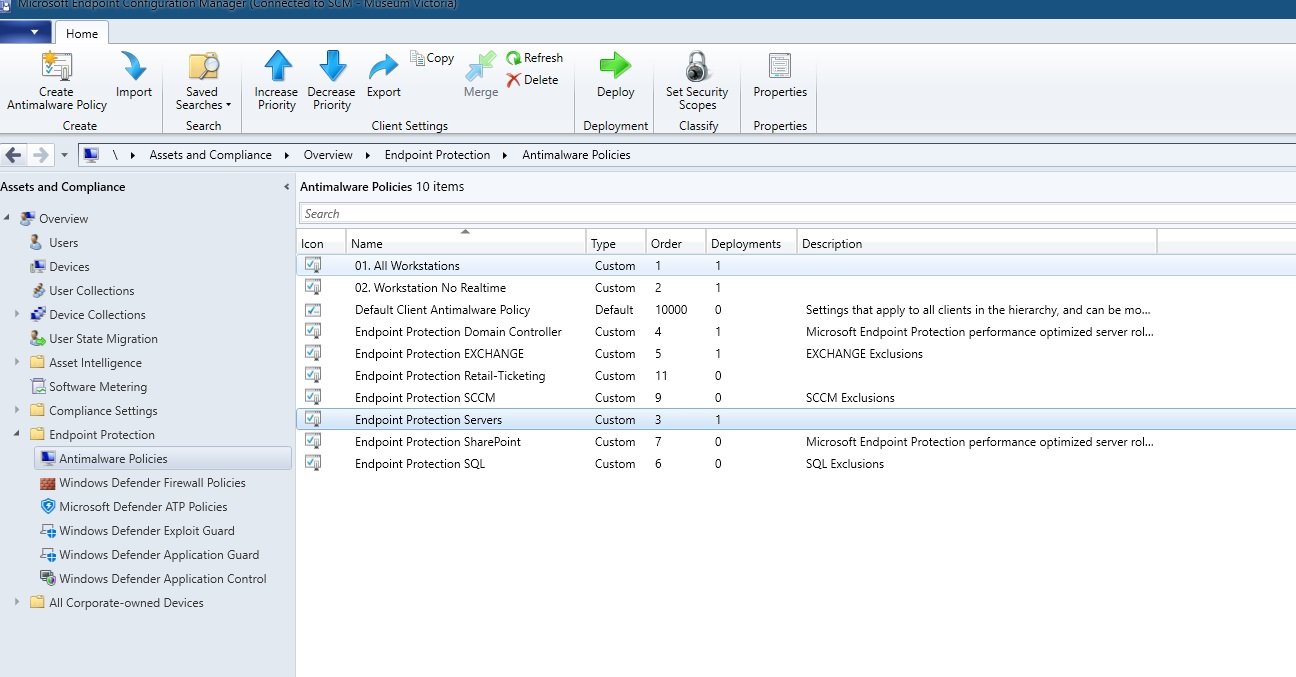Select the Default Client Antimalware Policy

click(x=796, y=310)
